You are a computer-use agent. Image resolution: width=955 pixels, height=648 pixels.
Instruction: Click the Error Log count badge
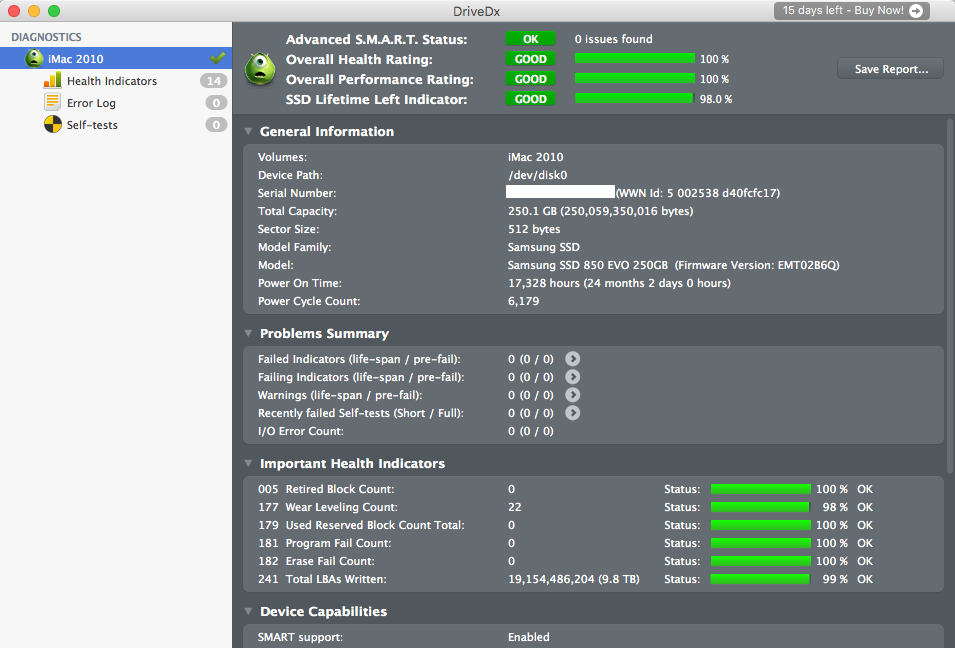[216, 102]
